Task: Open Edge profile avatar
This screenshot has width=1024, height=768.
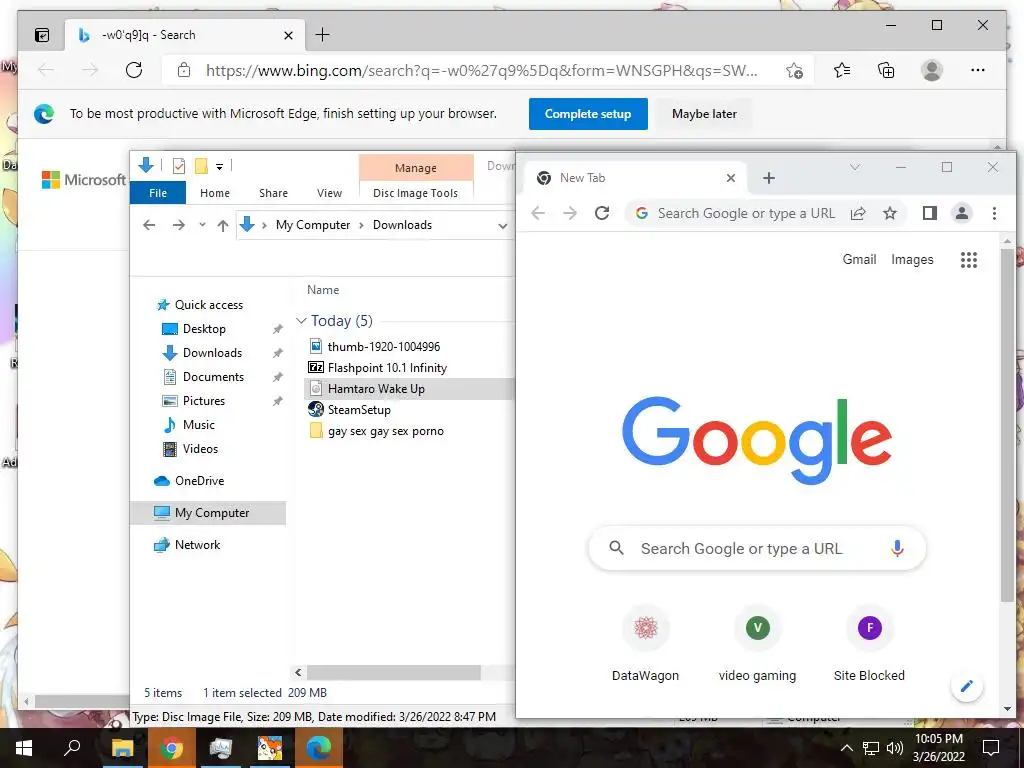Action: point(932,70)
